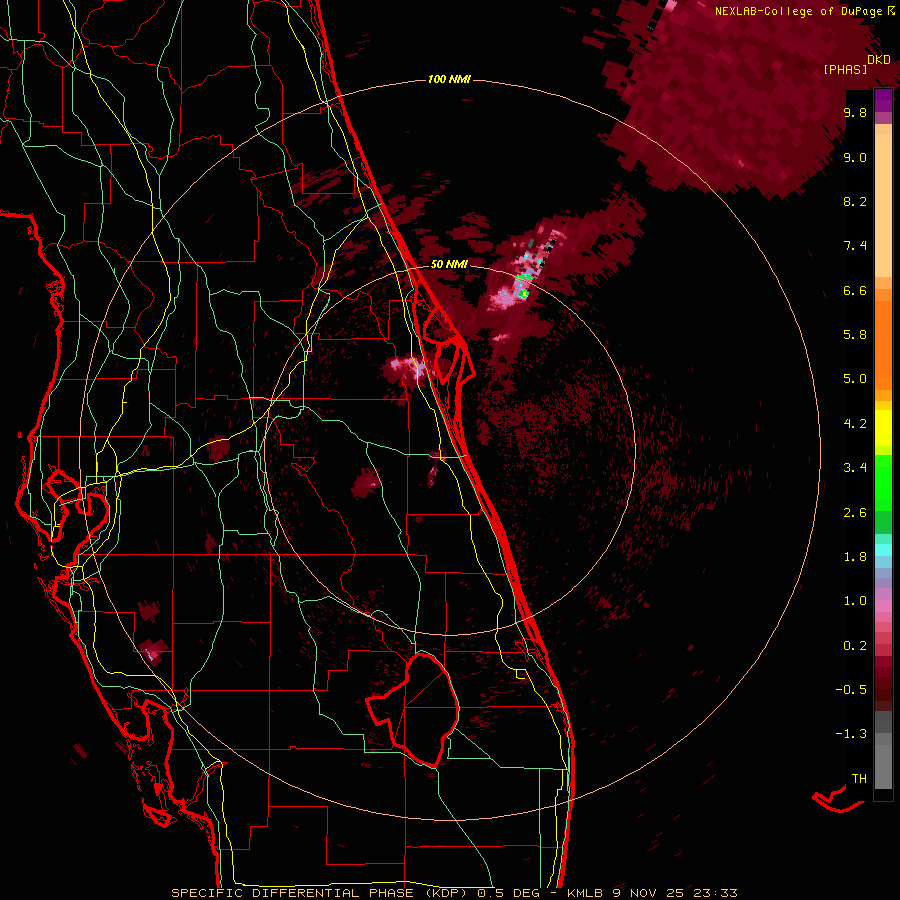Click the 6.6 scale value
Image resolution: width=900 pixels, height=900 pixels.
pos(855,290)
